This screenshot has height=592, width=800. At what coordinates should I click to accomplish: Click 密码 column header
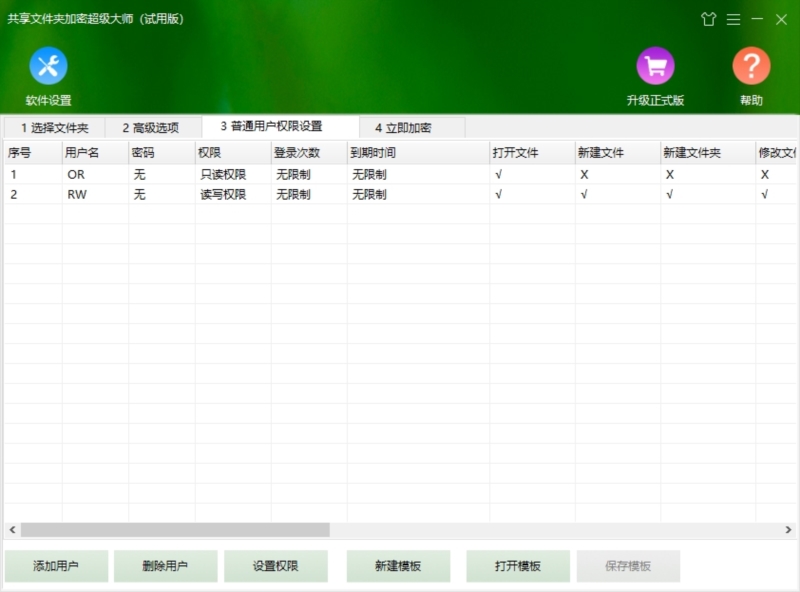[x=161, y=153]
